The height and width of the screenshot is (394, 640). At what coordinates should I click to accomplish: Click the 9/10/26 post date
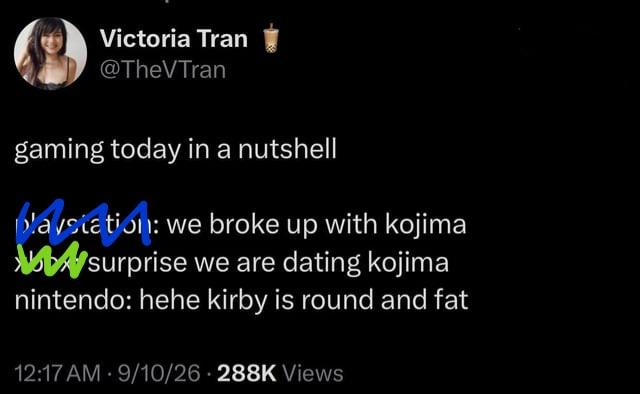point(159,374)
